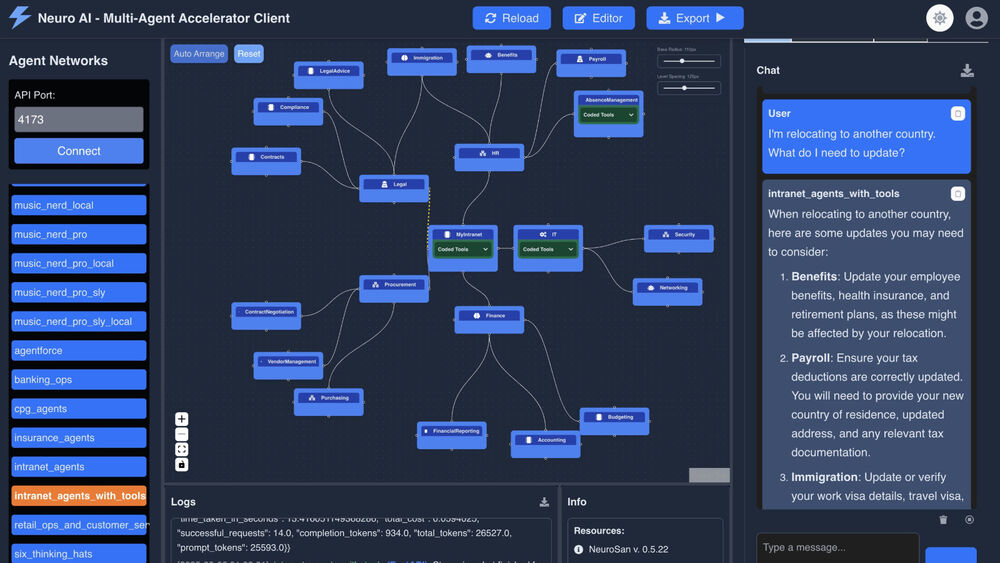This screenshot has height=563, width=1000.
Task: Select the LegalAdvice node
Action: click(x=328, y=75)
